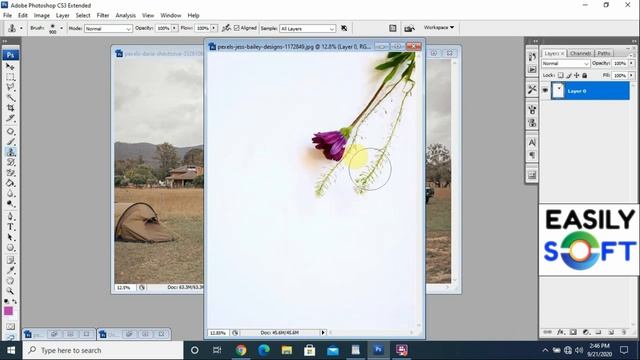Click the Layer 0 thumbnail
The image size is (640, 360).
(558, 91)
